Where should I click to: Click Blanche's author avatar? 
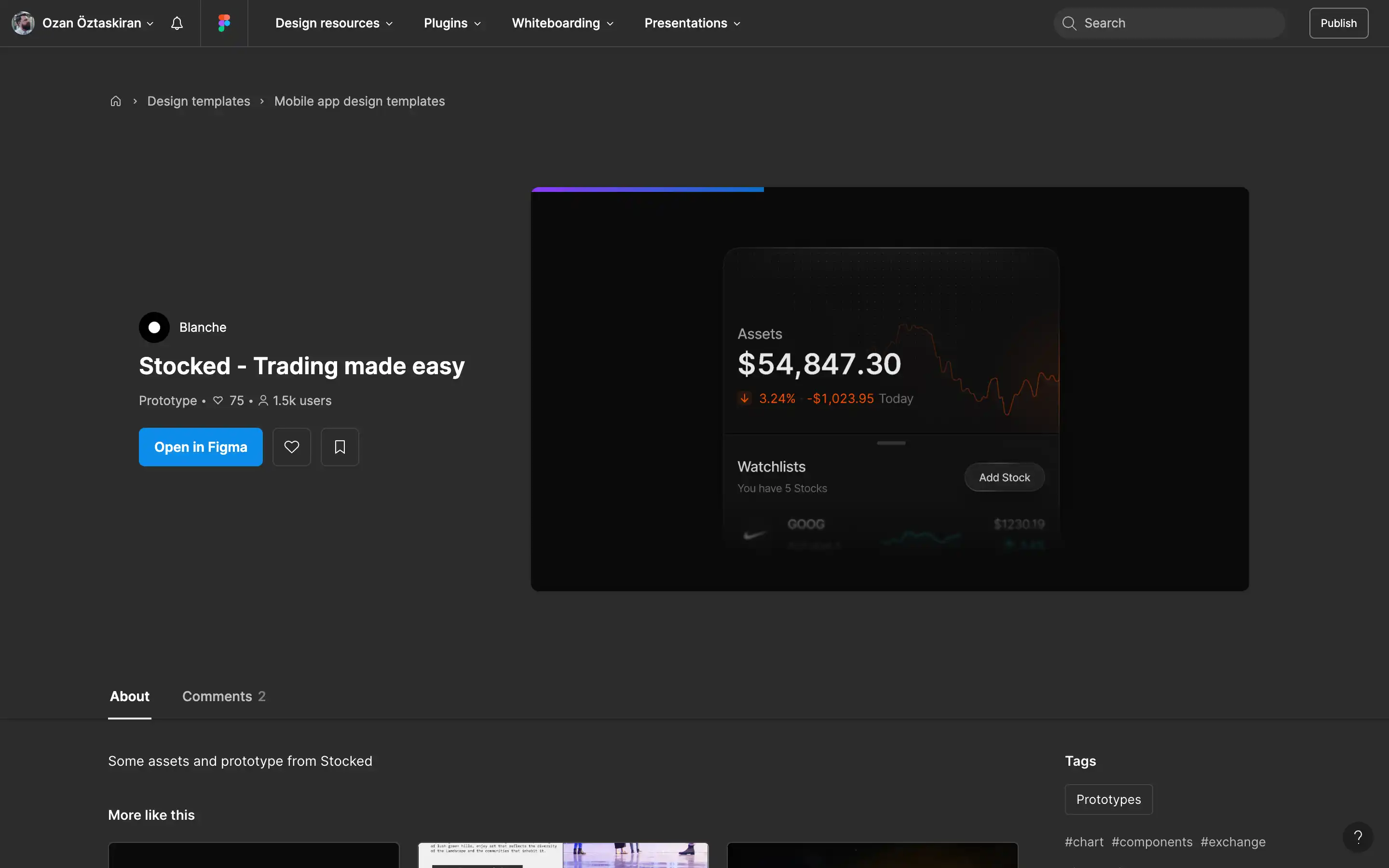point(154,327)
